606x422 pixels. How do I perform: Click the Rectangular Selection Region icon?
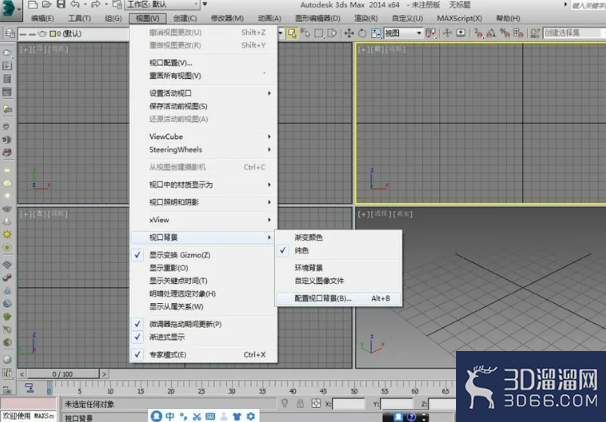(x=319, y=33)
